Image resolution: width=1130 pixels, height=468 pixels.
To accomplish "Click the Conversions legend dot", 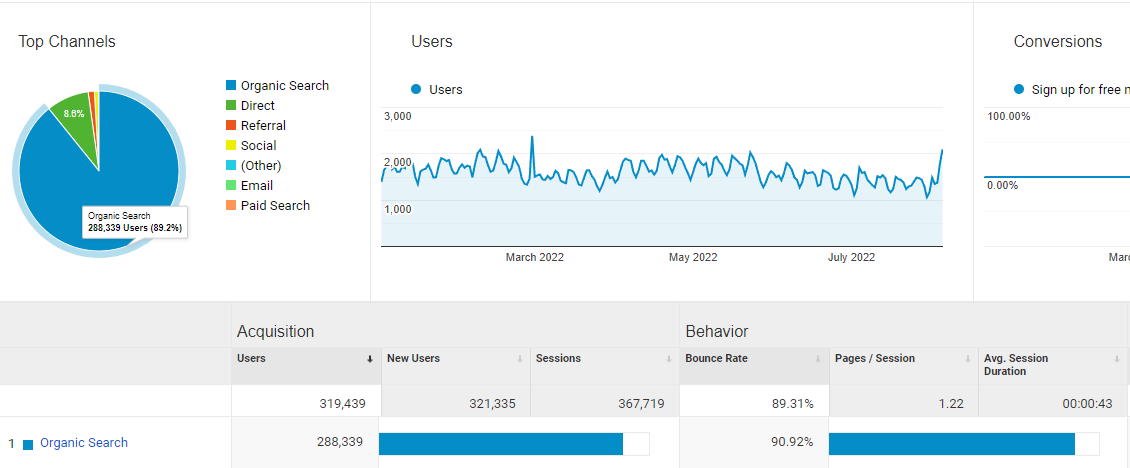I will coord(1018,89).
